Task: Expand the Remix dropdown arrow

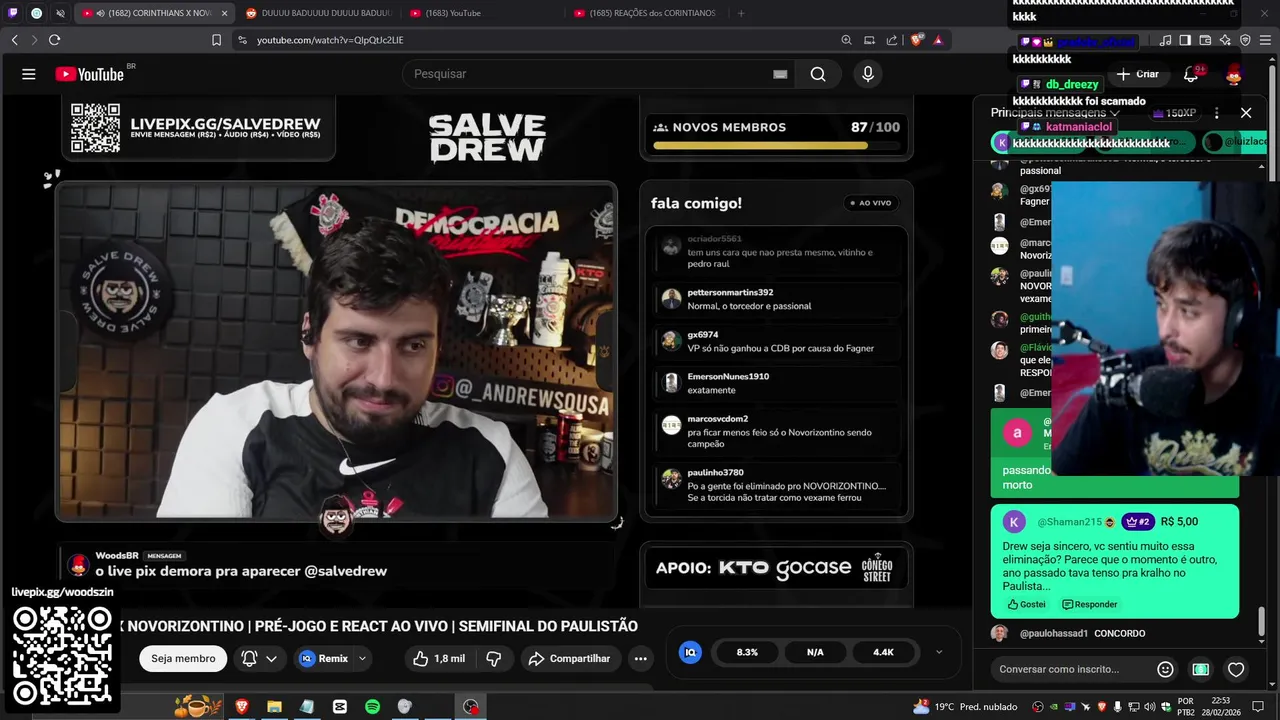Action: point(362,658)
